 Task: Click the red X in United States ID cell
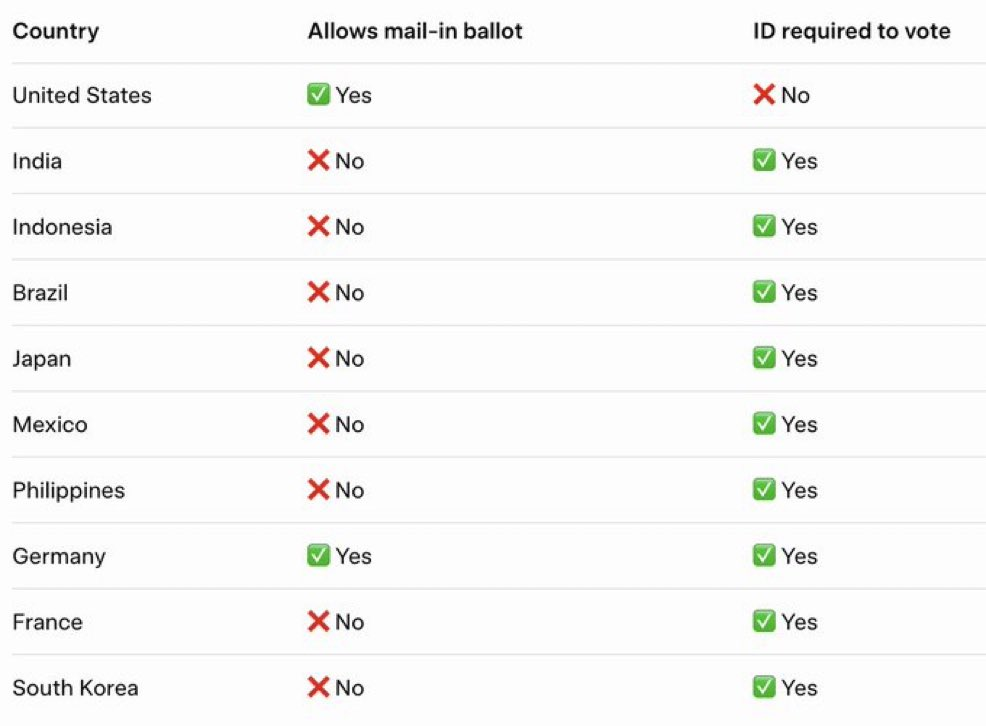764,95
